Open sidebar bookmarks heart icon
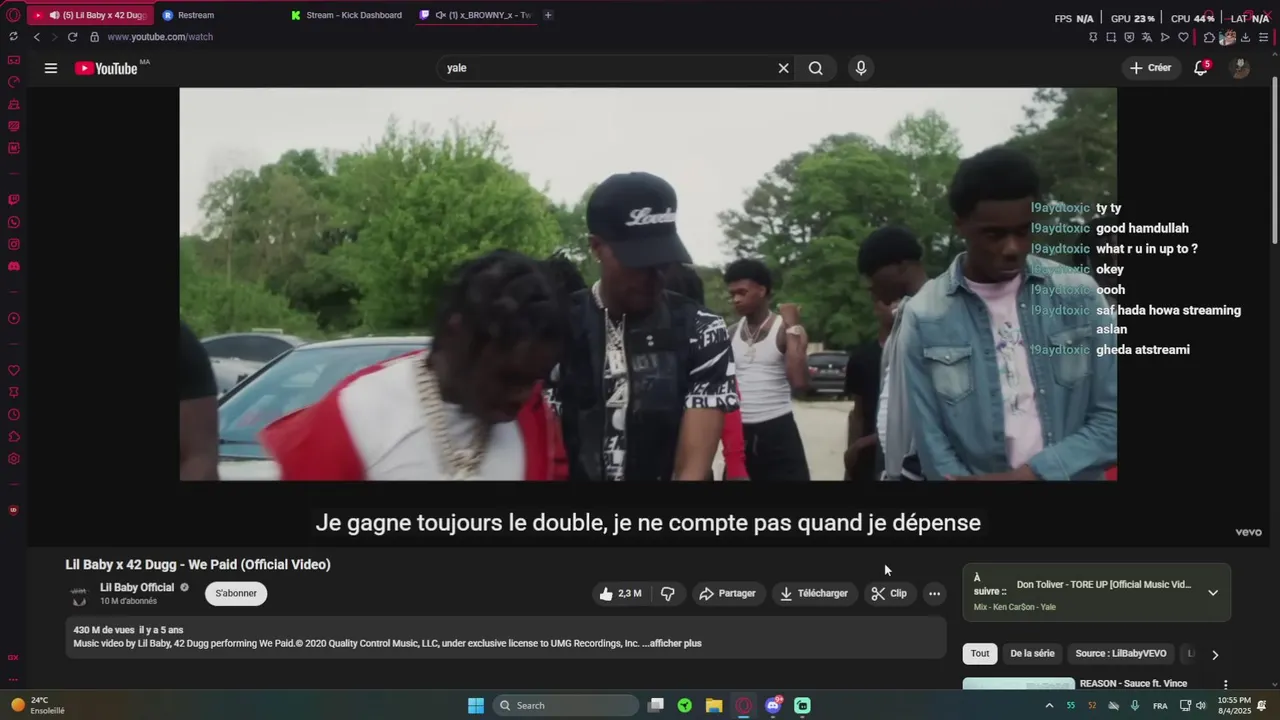This screenshot has height=720, width=1280. (x=13, y=371)
